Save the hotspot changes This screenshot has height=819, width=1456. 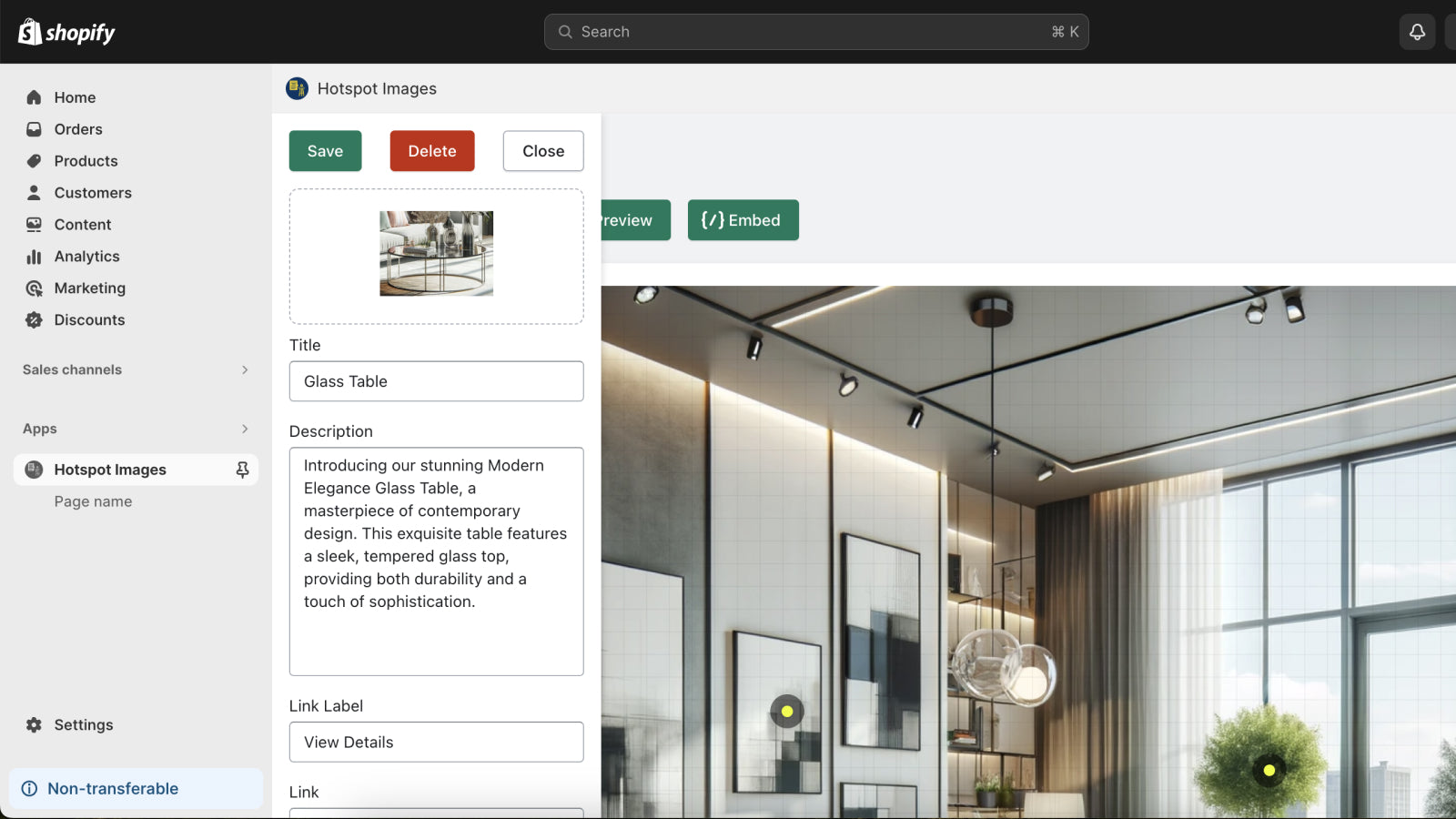(x=325, y=151)
